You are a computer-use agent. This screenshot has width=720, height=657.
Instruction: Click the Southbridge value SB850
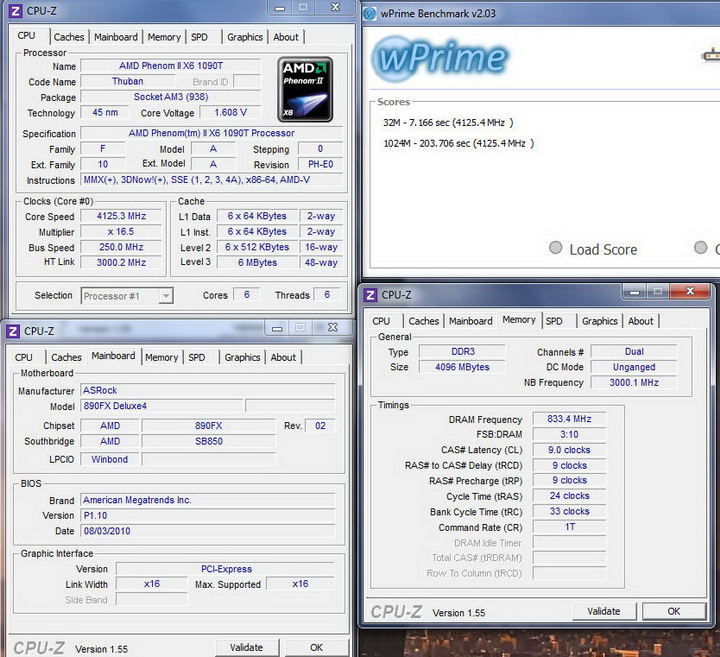coord(209,441)
